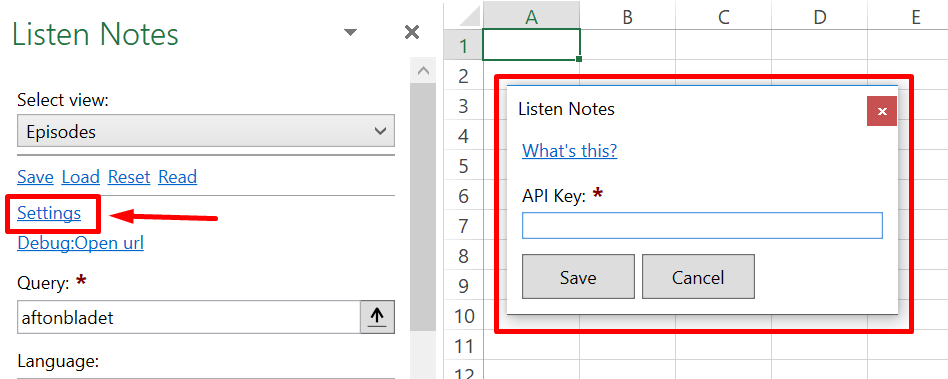Click the Load link
The height and width of the screenshot is (379, 948).
[x=80, y=177]
